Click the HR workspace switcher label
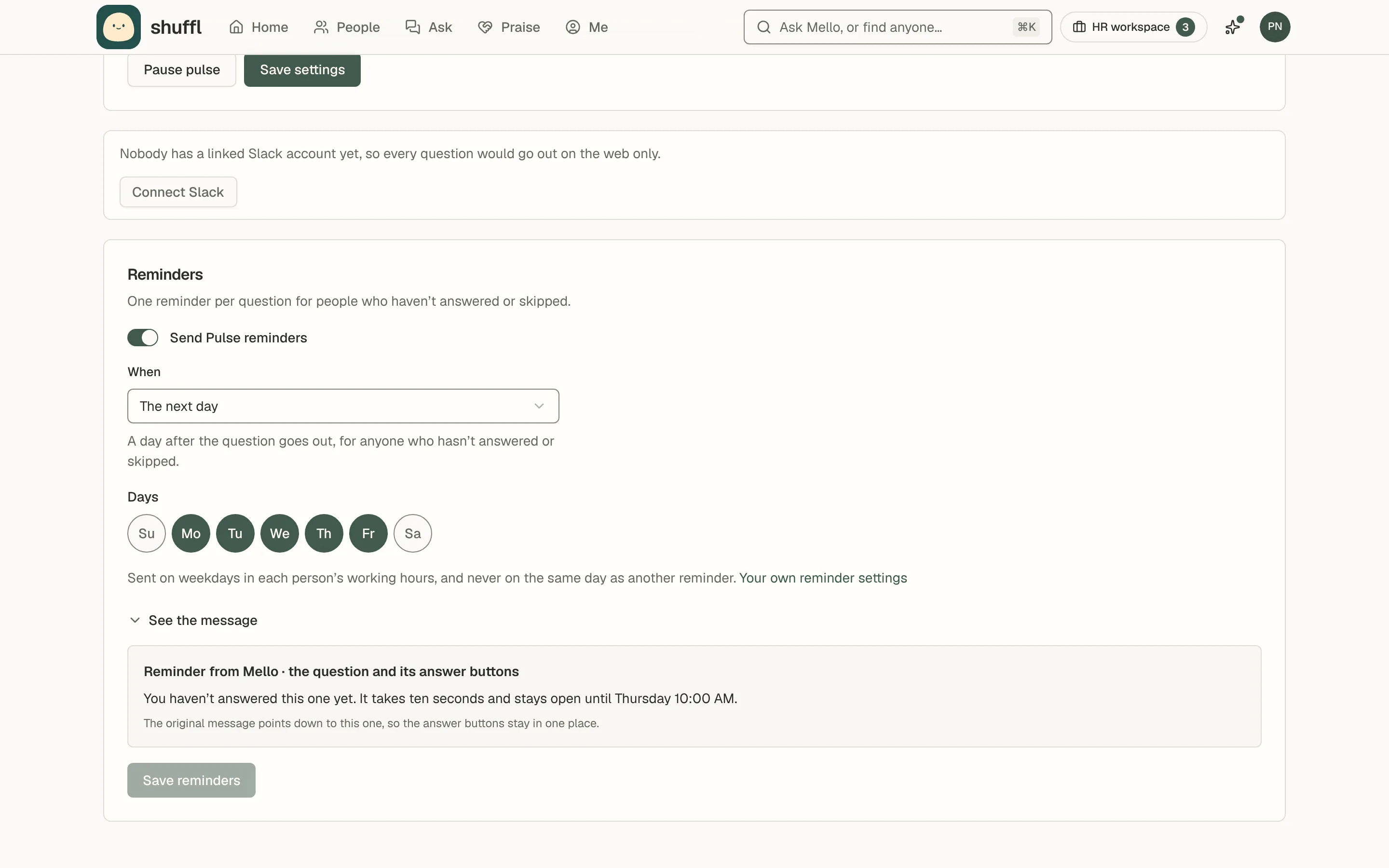Screen dimensions: 1389x868 tap(1130, 27)
